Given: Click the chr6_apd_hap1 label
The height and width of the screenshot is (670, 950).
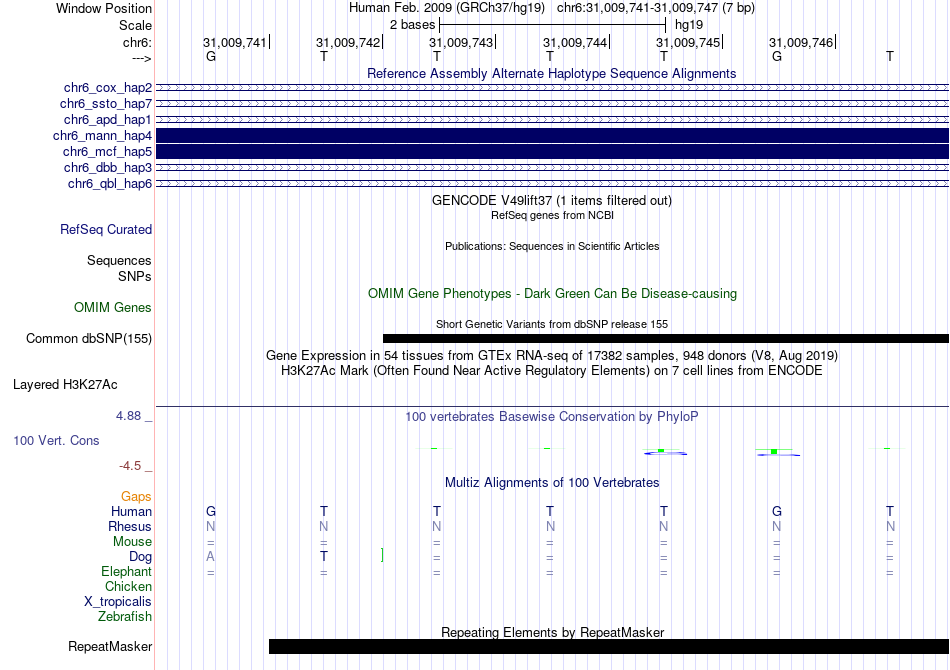Looking at the screenshot, I should 108,119.
